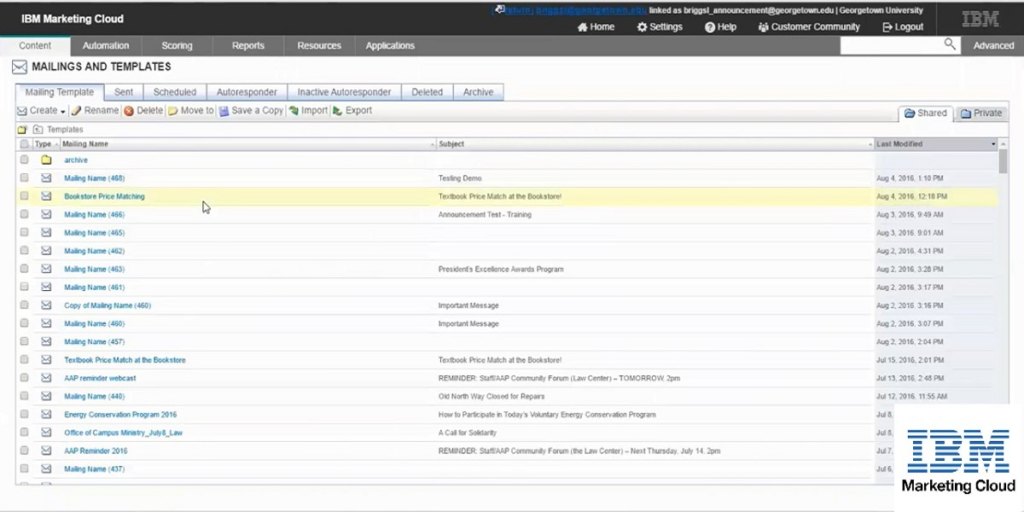1024x512 pixels.
Task: Check the box for Mailing Name (463)
Action: point(24,268)
